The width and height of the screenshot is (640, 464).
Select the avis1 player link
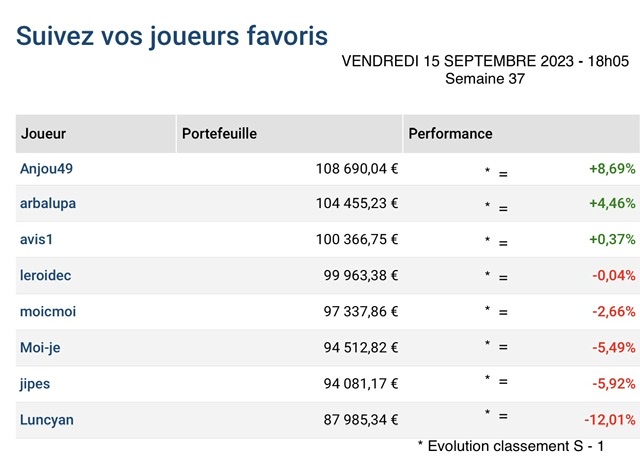coord(36,239)
